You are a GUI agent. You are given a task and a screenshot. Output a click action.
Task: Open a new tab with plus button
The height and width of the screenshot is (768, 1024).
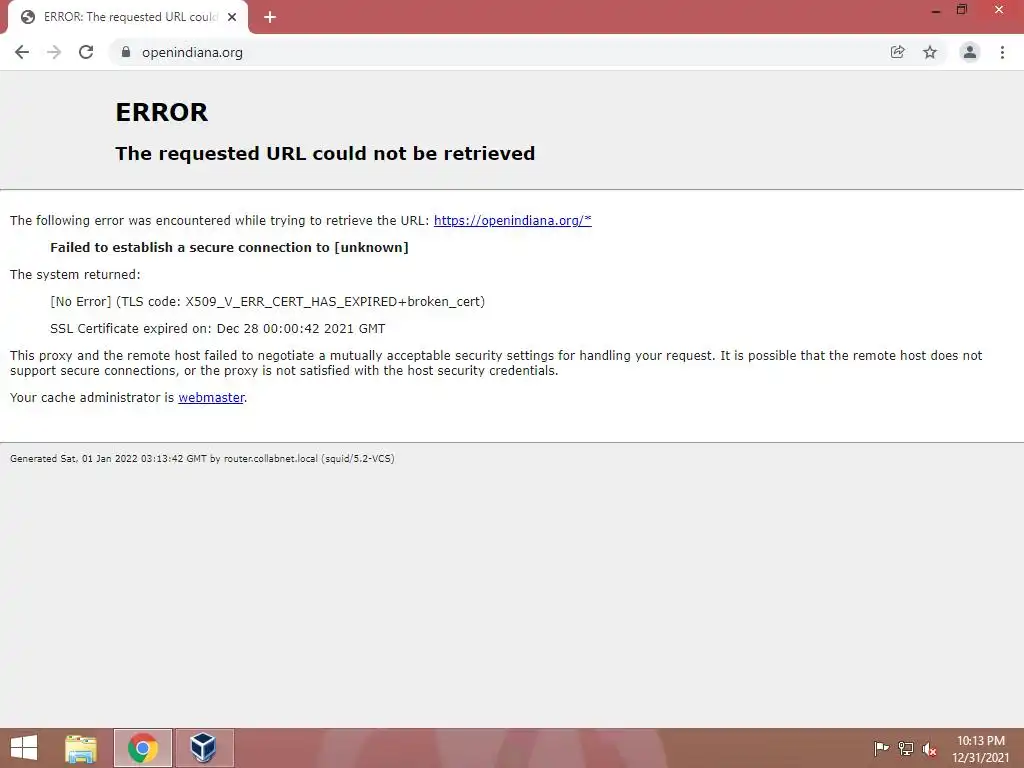(270, 18)
